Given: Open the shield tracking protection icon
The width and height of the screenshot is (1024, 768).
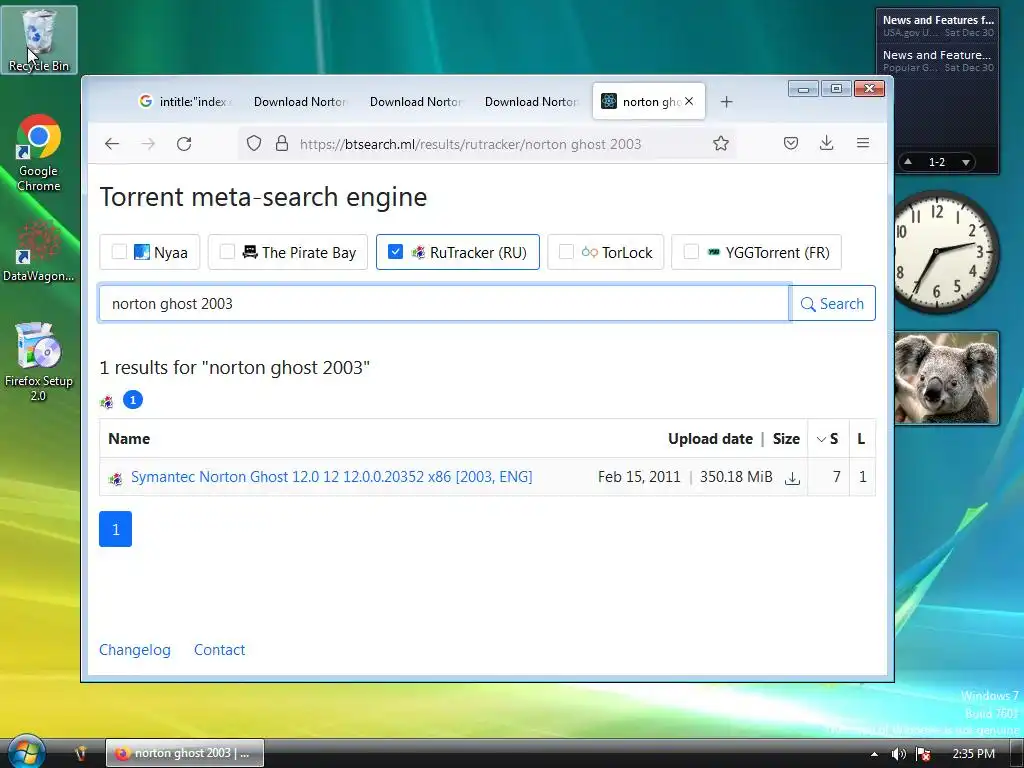Looking at the screenshot, I should click(254, 144).
